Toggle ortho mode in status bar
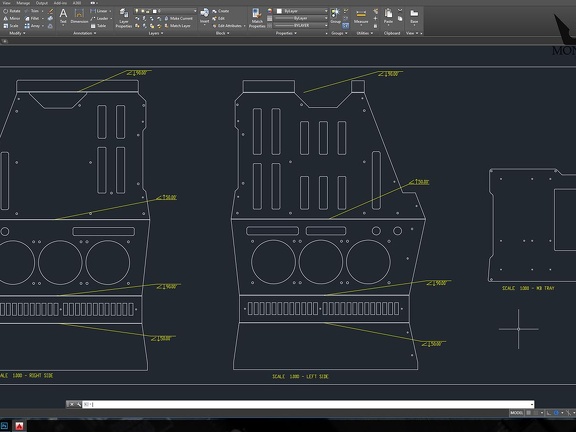This screenshot has height=432, width=576. pyautogui.click(x=548, y=413)
